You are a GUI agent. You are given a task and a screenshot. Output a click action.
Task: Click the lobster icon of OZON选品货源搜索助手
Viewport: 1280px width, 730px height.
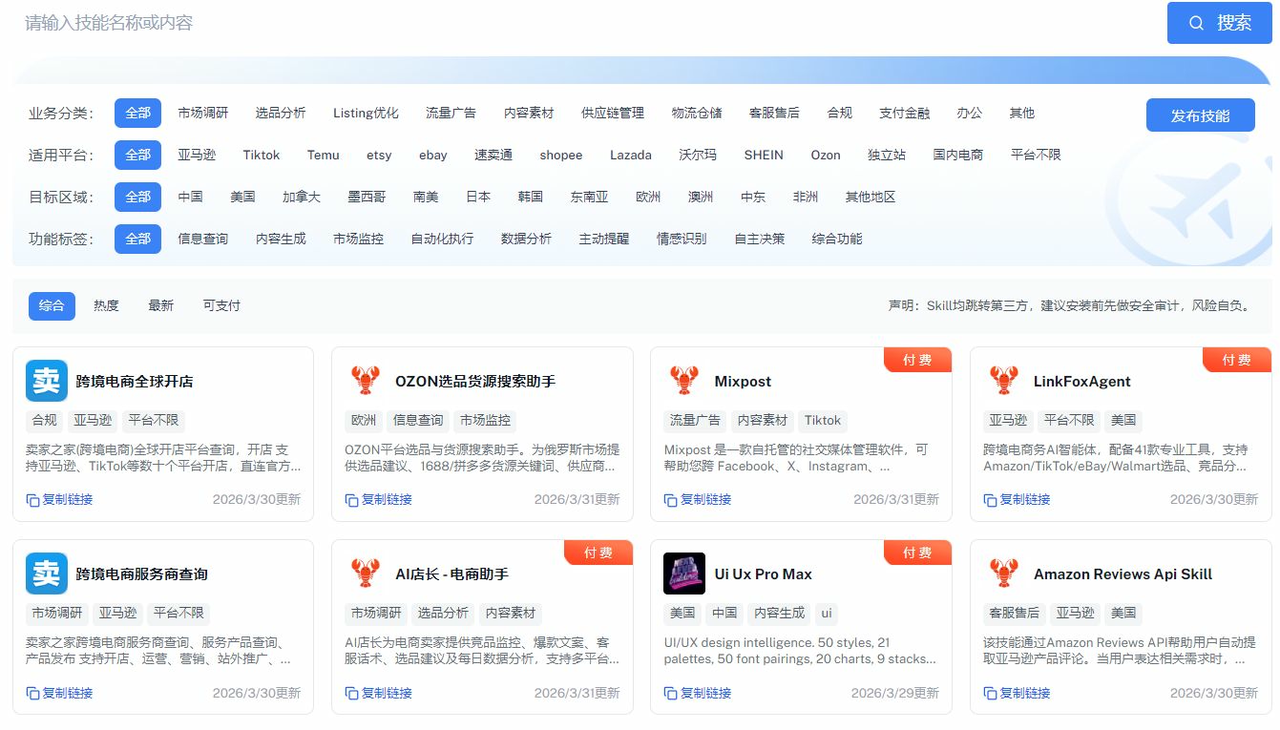(x=366, y=381)
